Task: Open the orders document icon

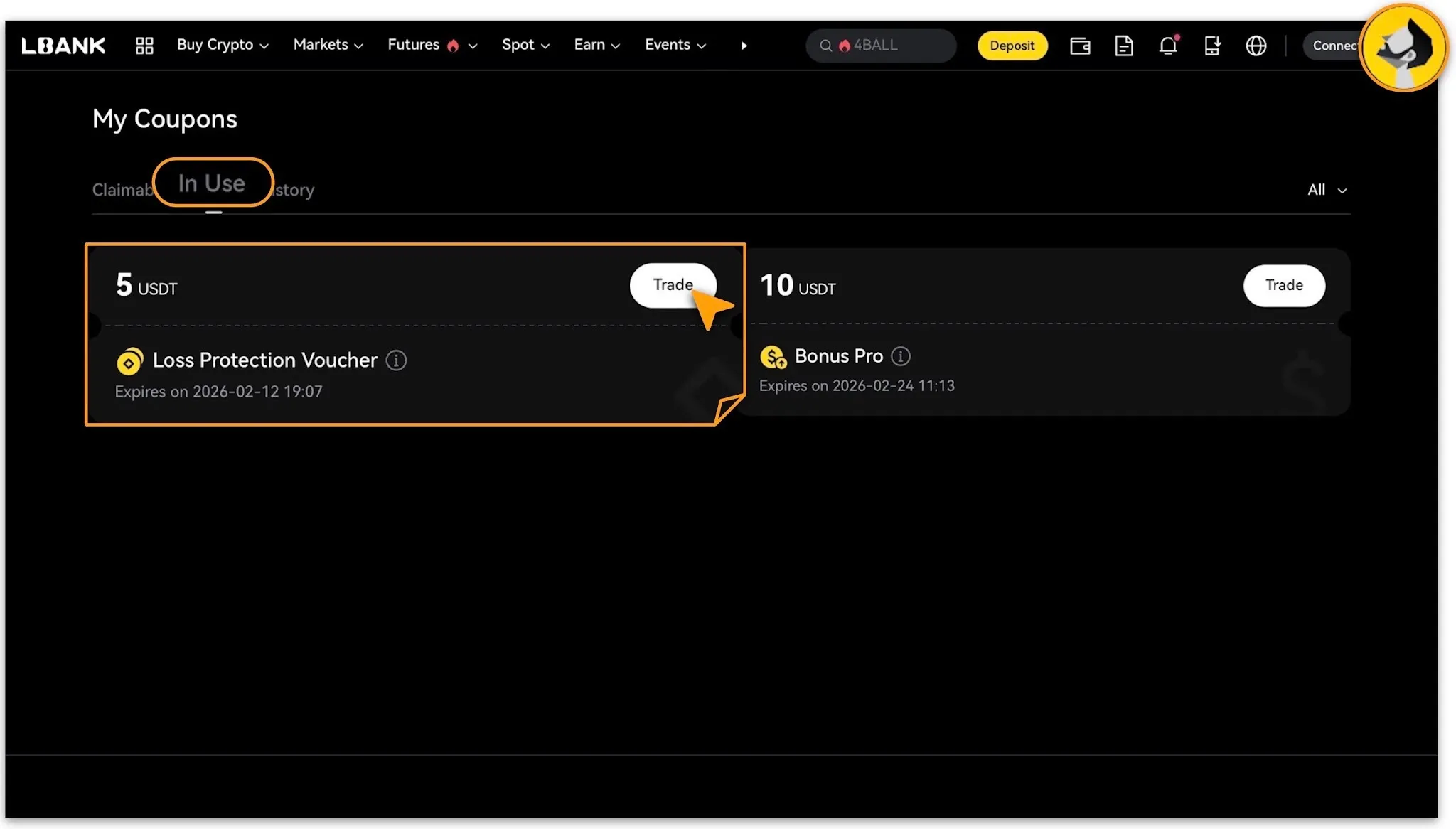Action: pos(1124,46)
